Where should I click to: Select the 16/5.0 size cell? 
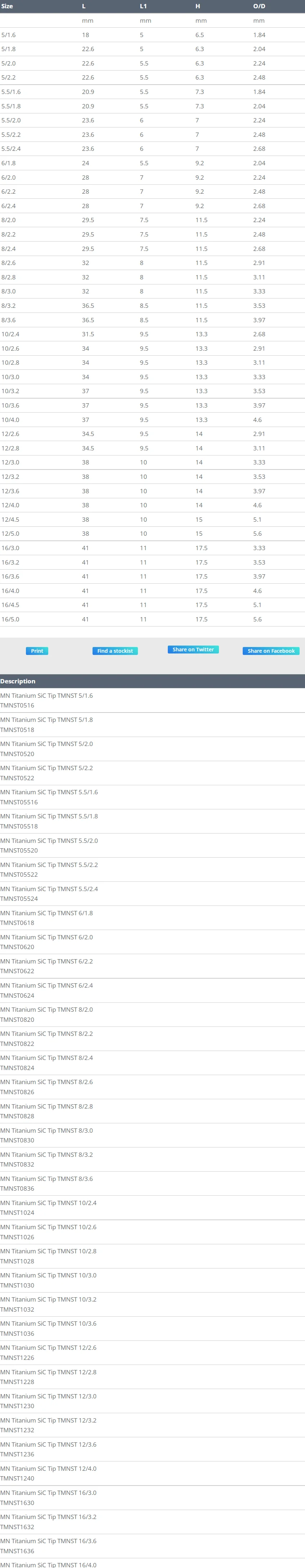click(10, 619)
